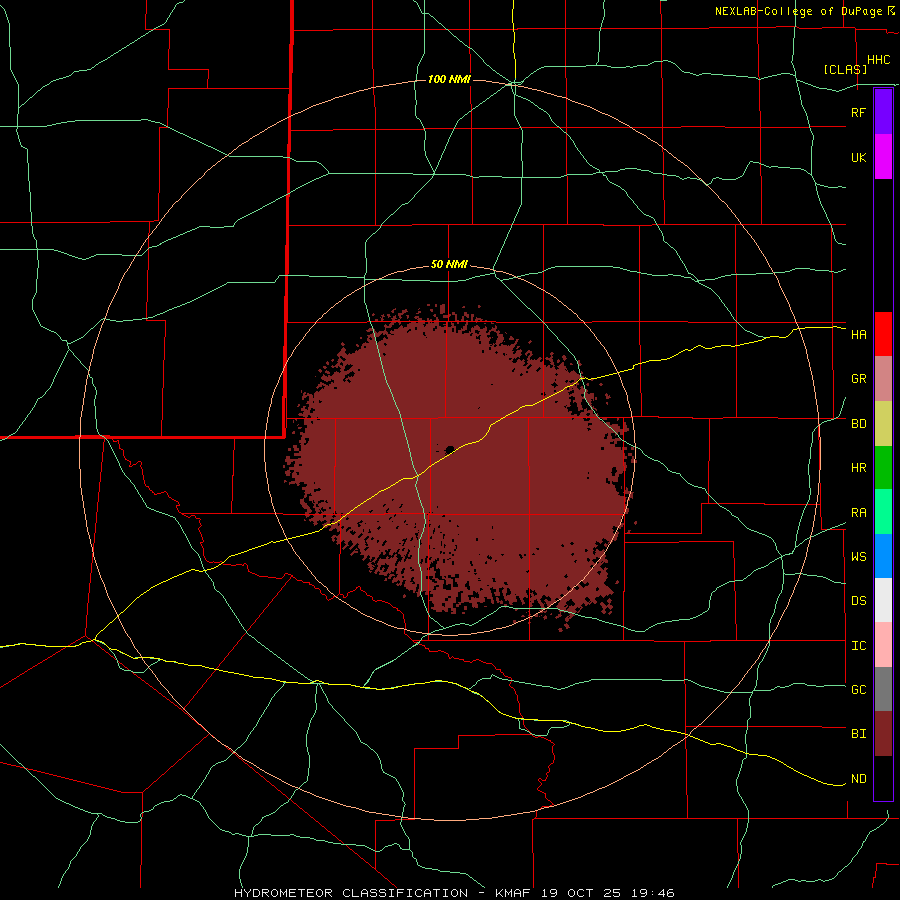Click the DS white legend swatch
900x900 pixels.
click(883, 600)
